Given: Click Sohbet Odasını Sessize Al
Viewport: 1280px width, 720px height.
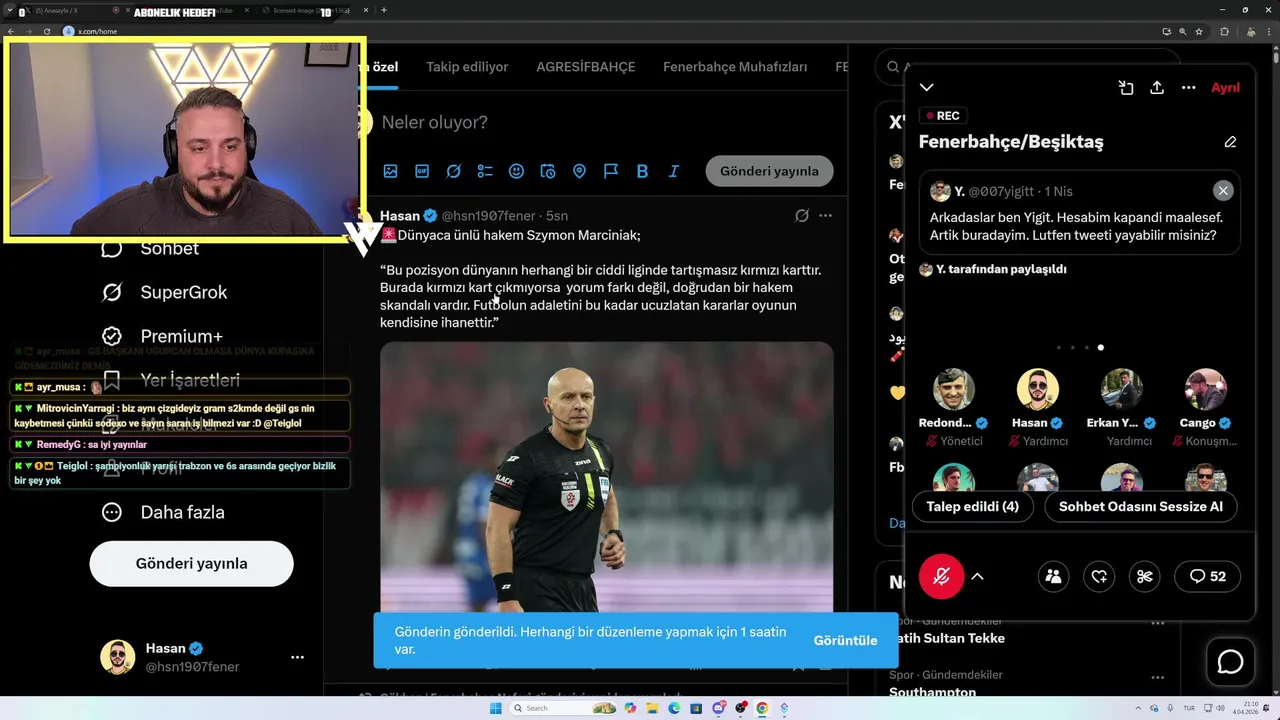Looking at the screenshot, I should [x=1141, y=507].
